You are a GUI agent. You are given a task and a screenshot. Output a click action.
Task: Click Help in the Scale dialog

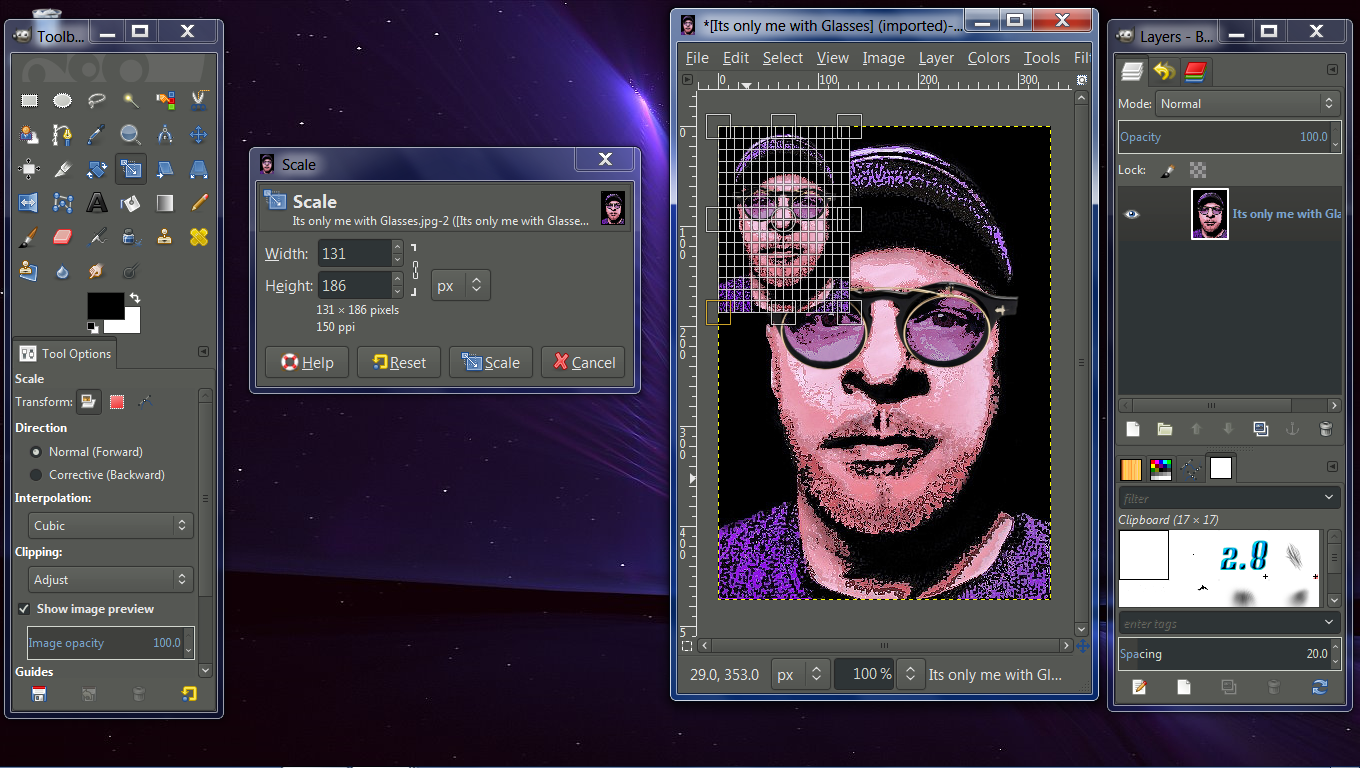tap(307, 362)
